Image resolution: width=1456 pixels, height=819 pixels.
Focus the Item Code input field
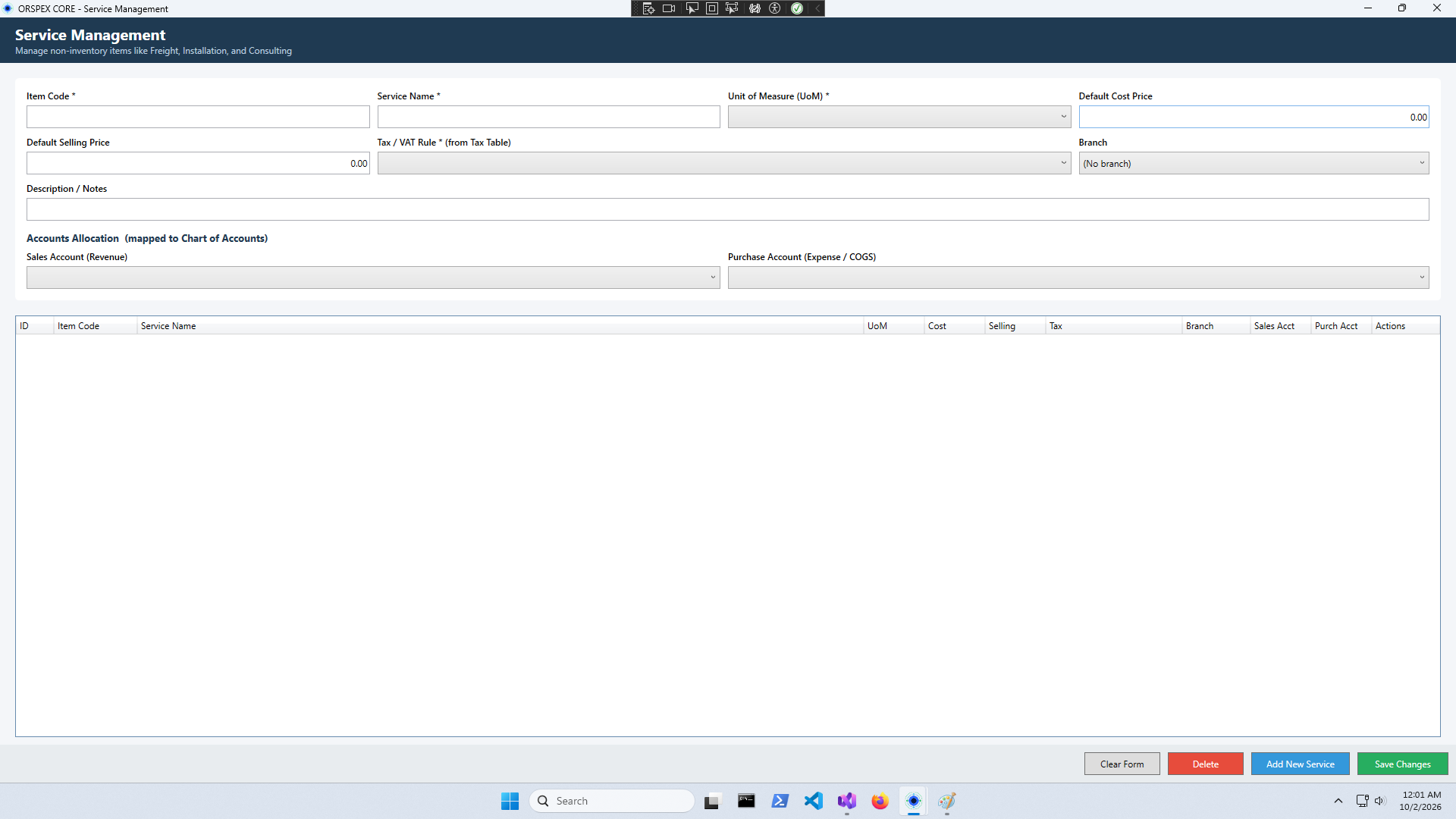point(198,117)
